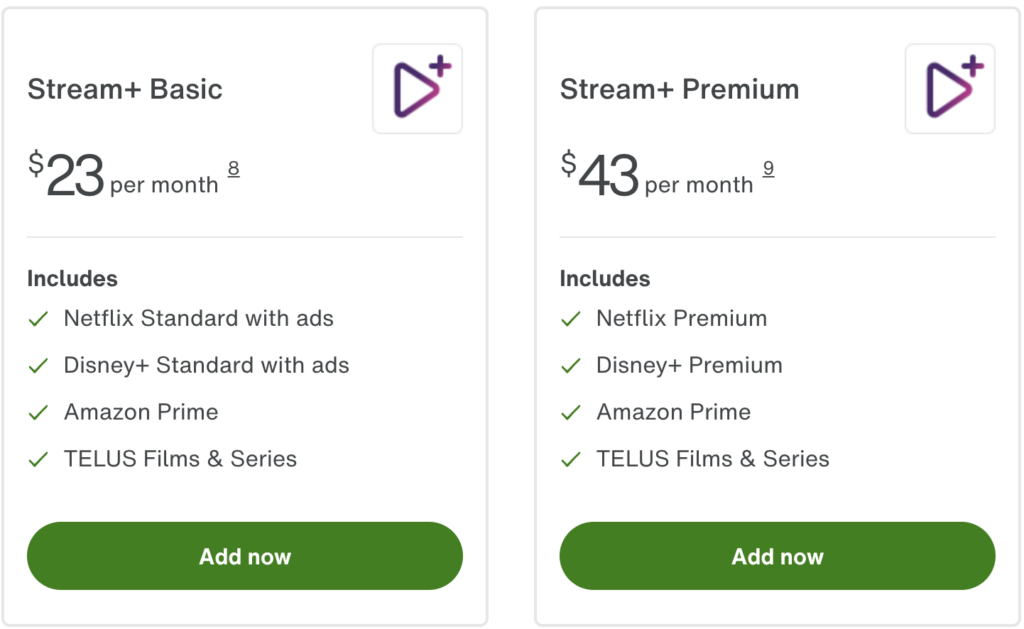Click the checkmark beside Netflix Premium
Viewport: 1024px width, 629px height.
570,318
